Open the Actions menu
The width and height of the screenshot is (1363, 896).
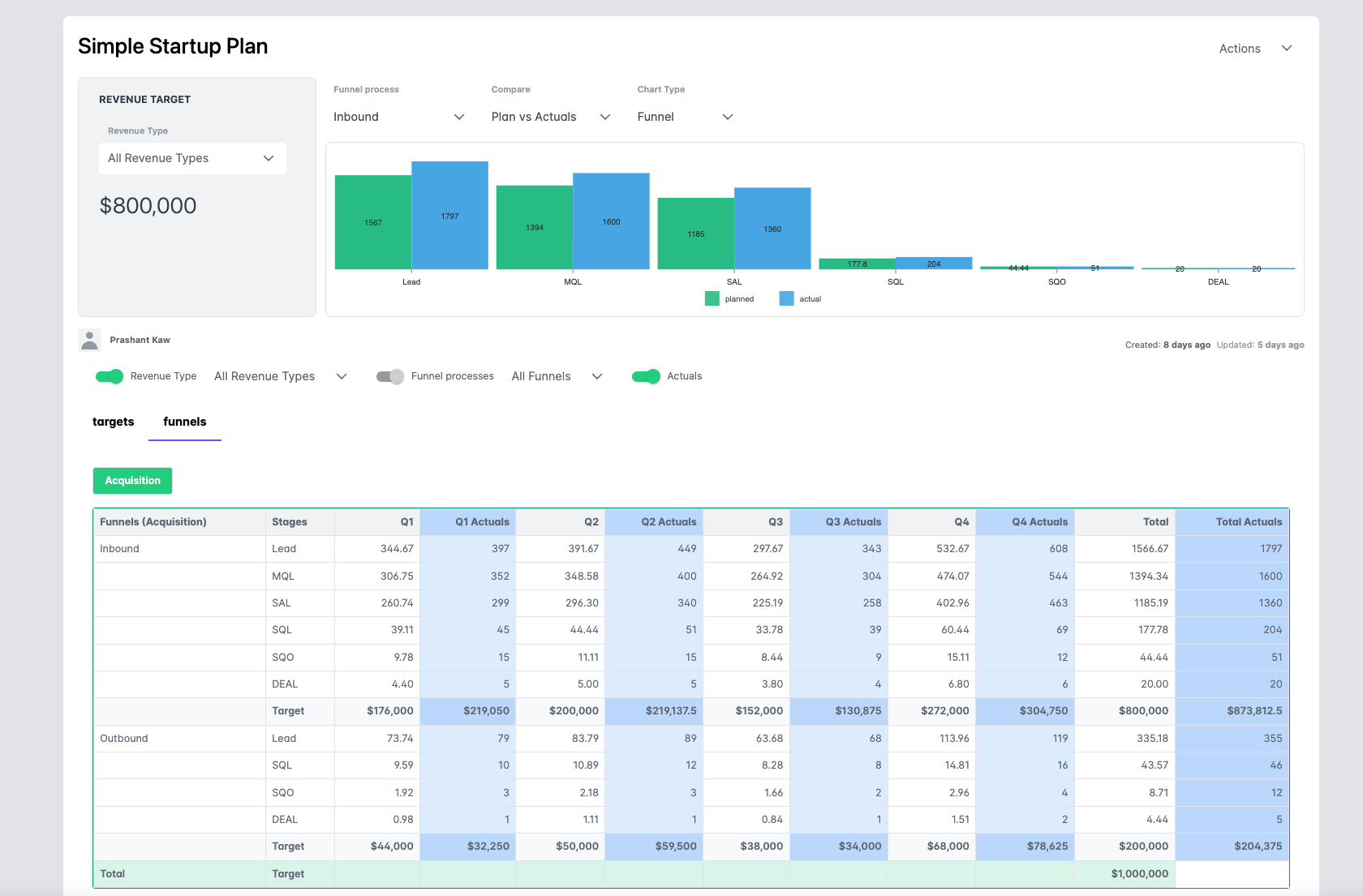pos(1240,49)
